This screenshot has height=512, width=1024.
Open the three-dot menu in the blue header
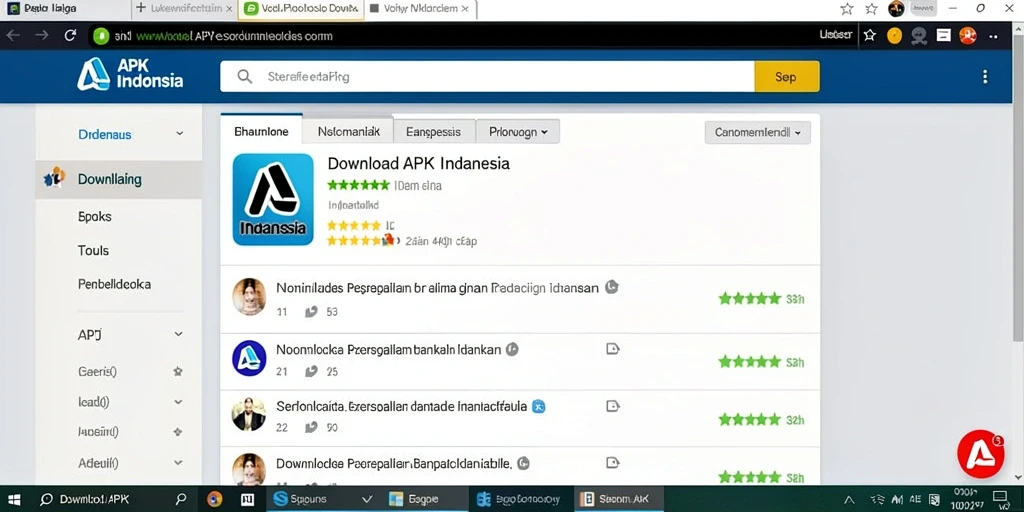pos(985,77)
